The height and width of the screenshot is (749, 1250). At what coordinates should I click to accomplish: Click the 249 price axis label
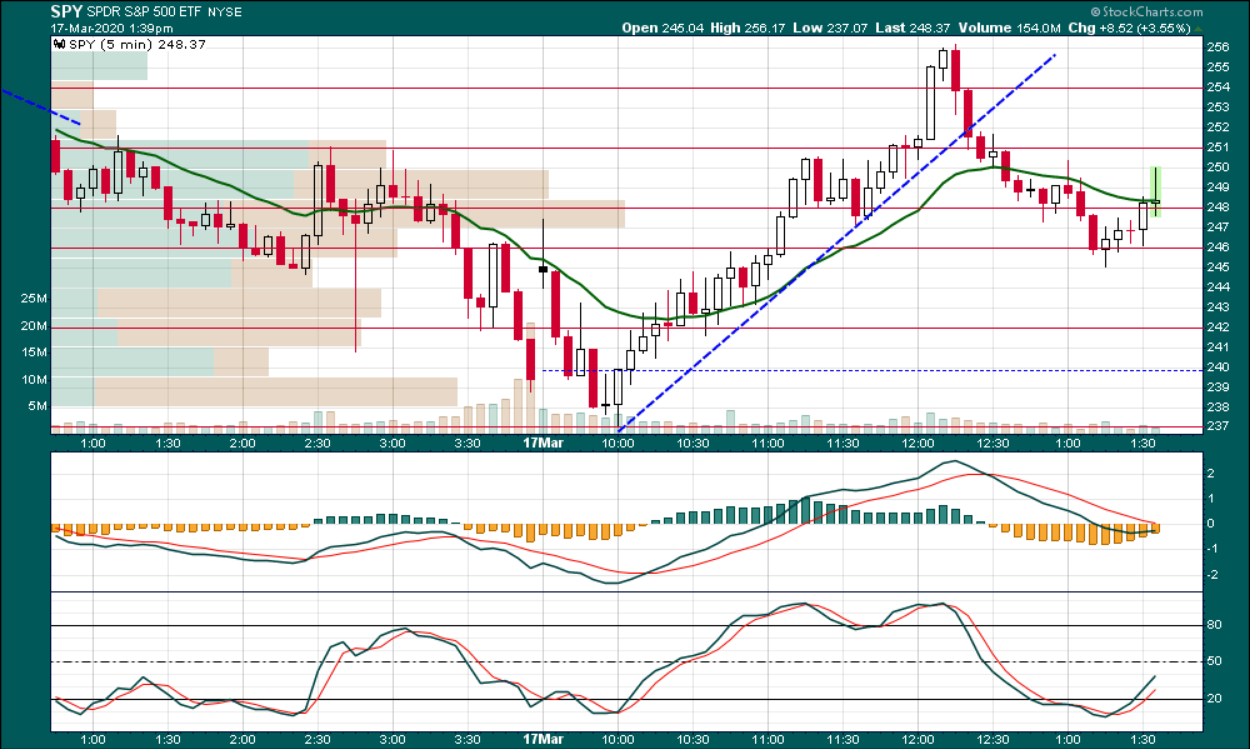[x=1219, y=187]
